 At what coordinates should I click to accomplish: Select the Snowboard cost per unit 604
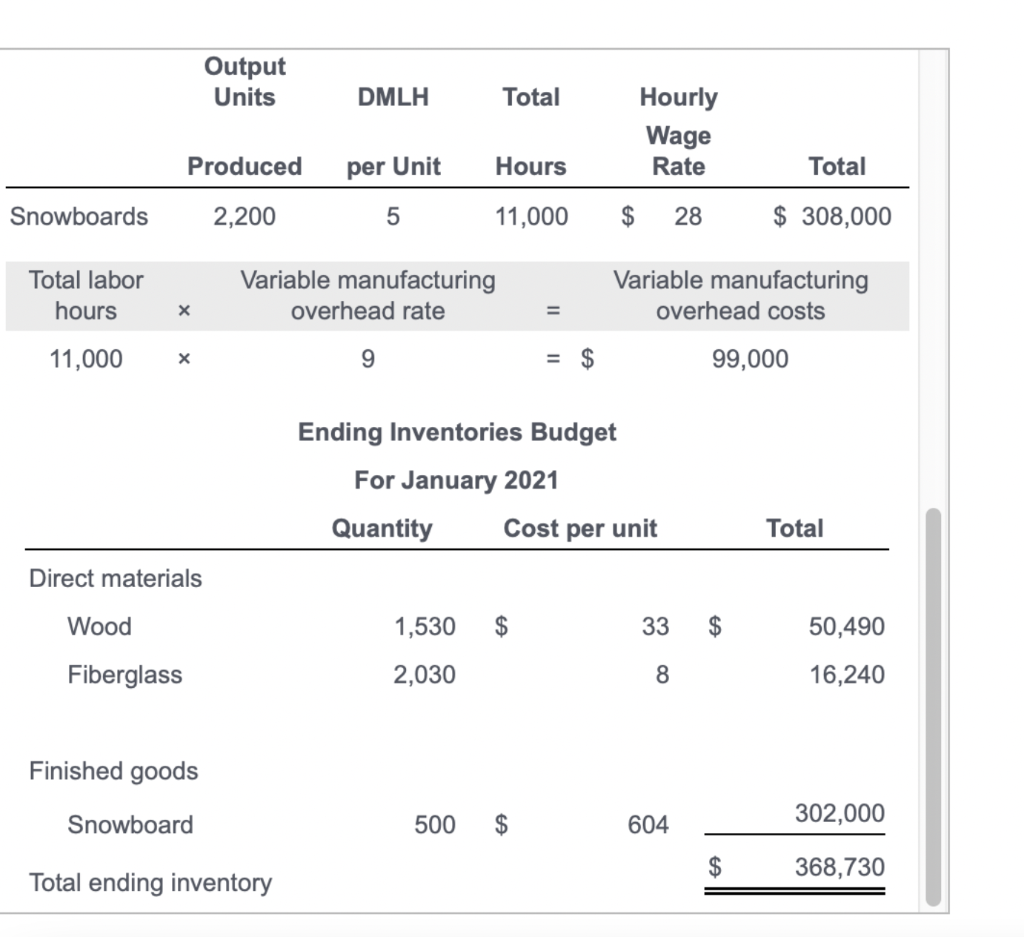648,824
